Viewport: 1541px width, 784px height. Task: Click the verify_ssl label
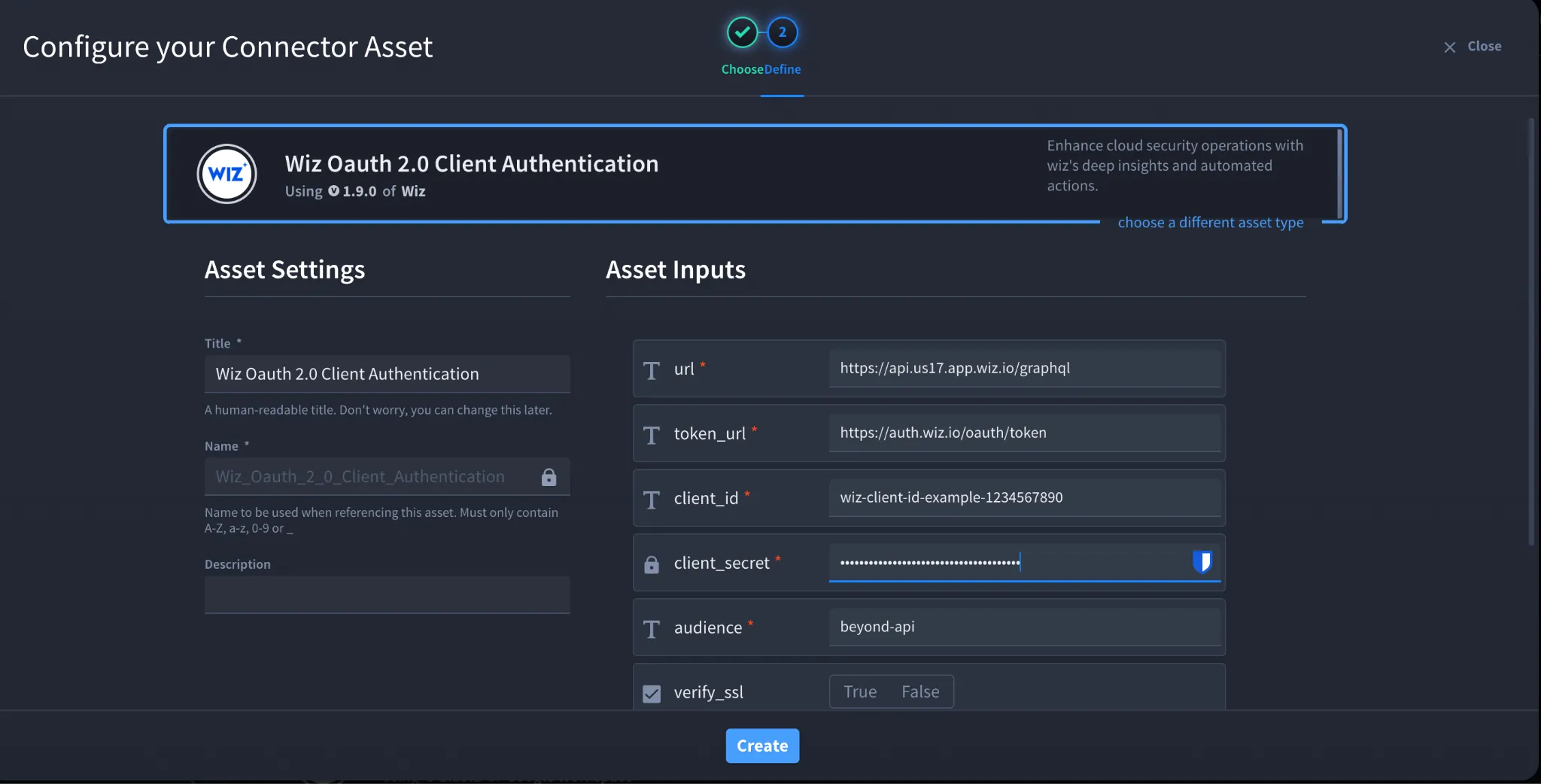coord(709,692)
